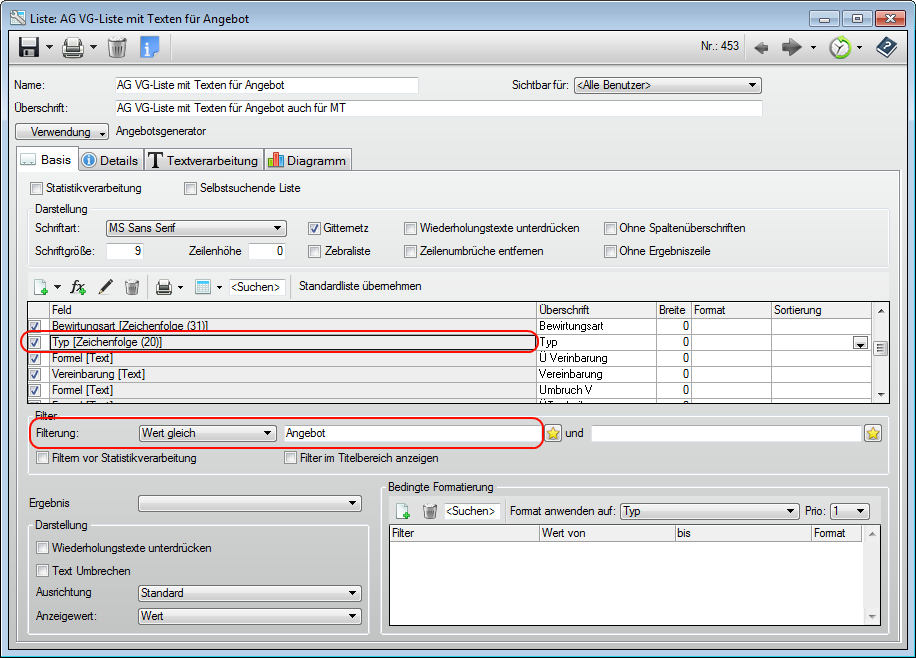
Task: Click Standardliste übernehmen
Action: click(x=360, y=286)
